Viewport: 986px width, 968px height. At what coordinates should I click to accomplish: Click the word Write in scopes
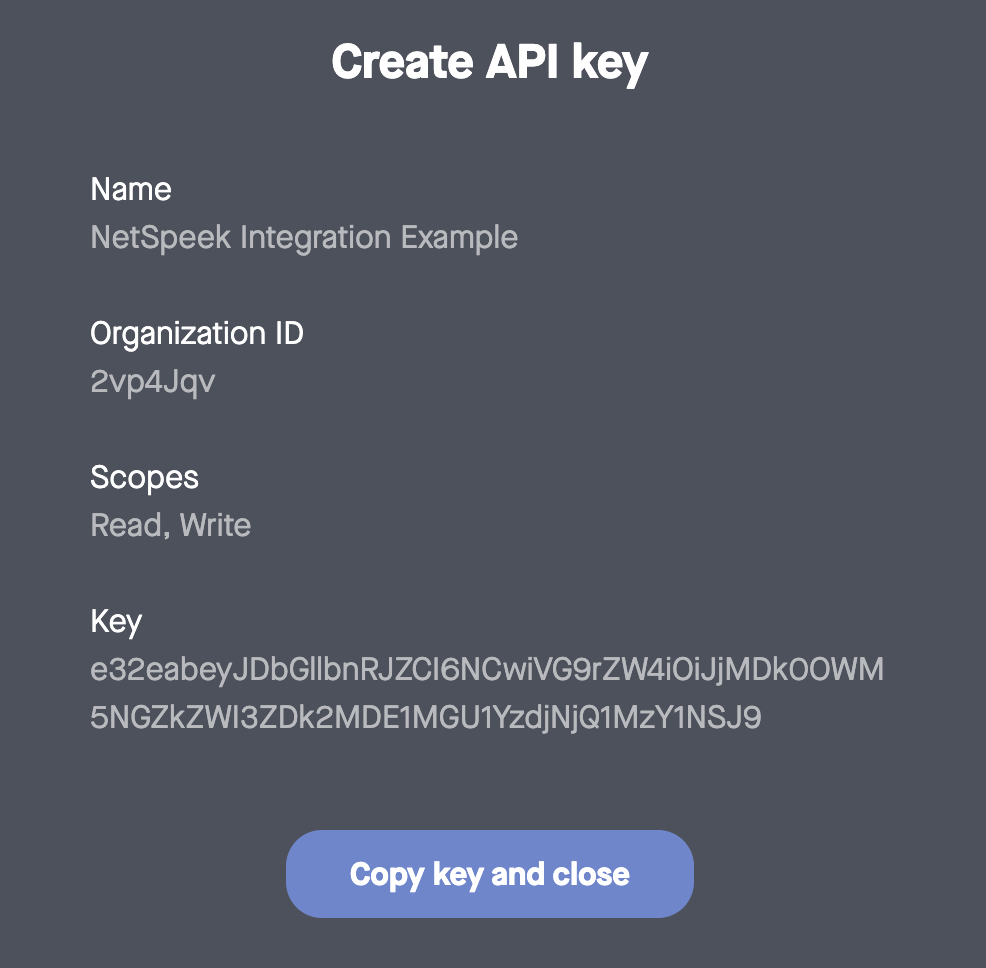(x=215, y=525)
